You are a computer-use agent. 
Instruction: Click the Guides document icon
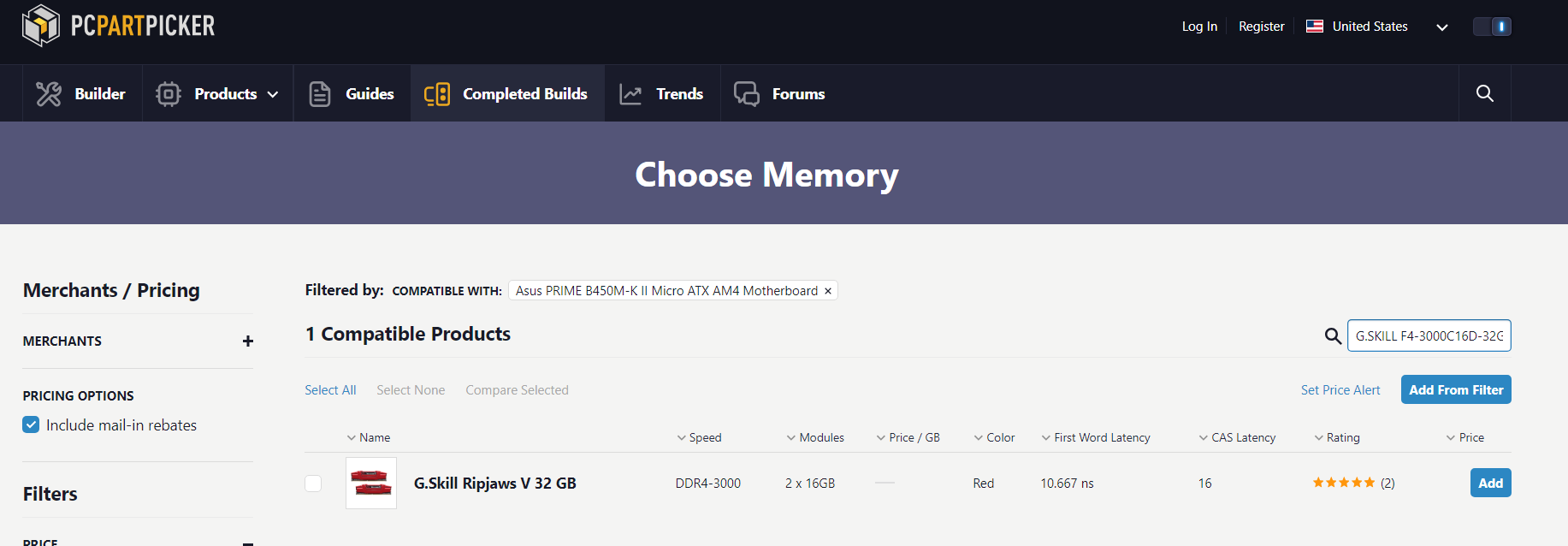tap(320, 94)
